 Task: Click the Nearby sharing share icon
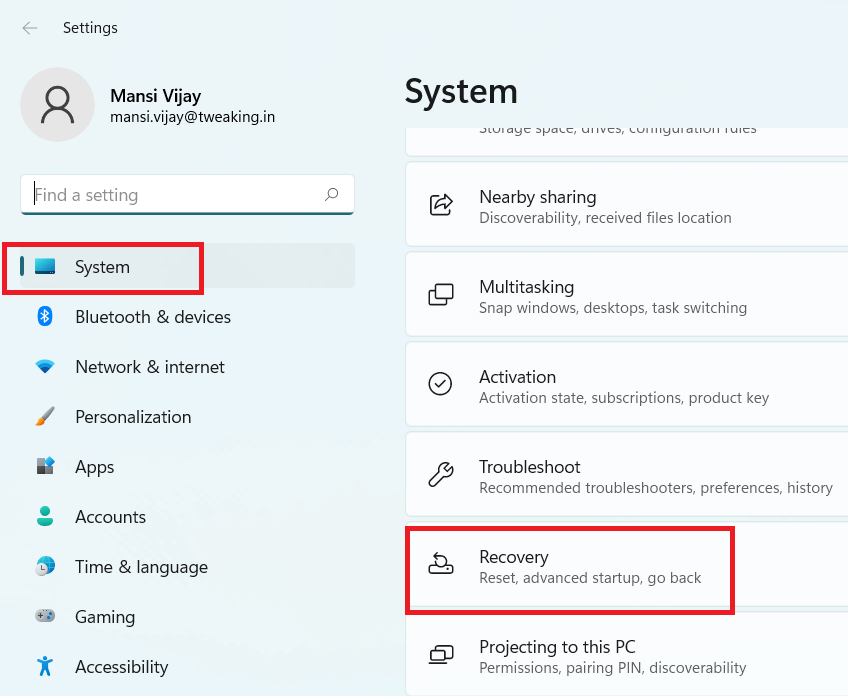[x=441, y=205]
